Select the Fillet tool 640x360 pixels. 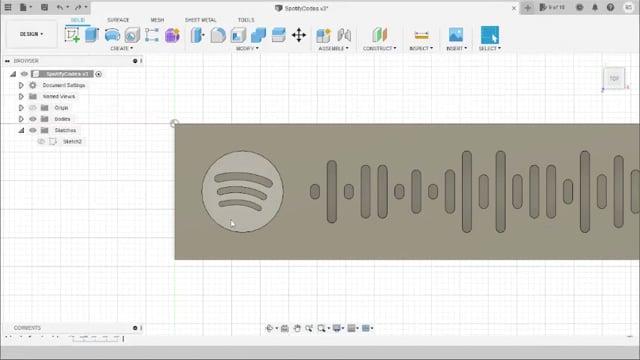coord(218,35)
